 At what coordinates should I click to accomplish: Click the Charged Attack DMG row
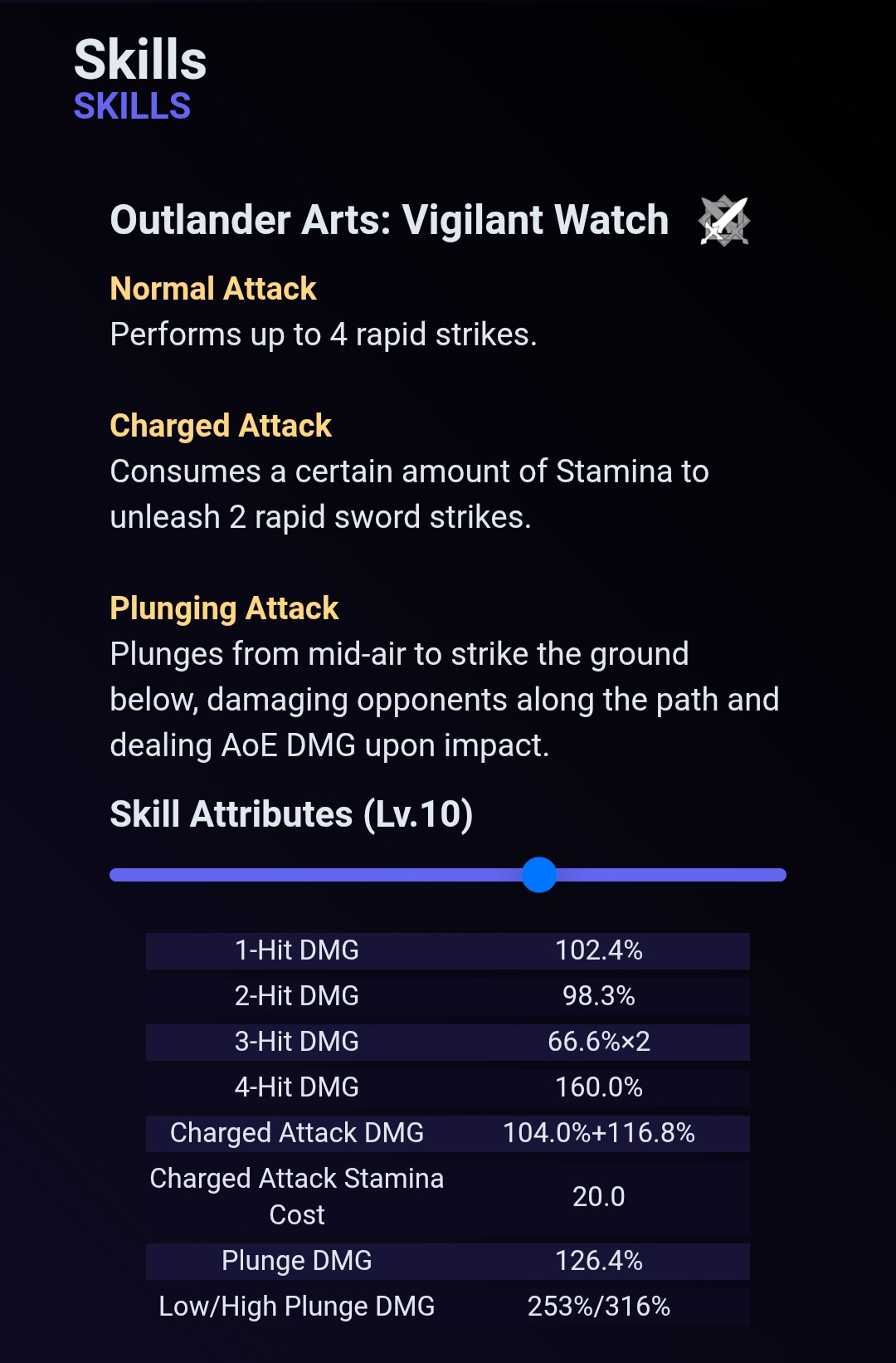(x=448, y=1133)
